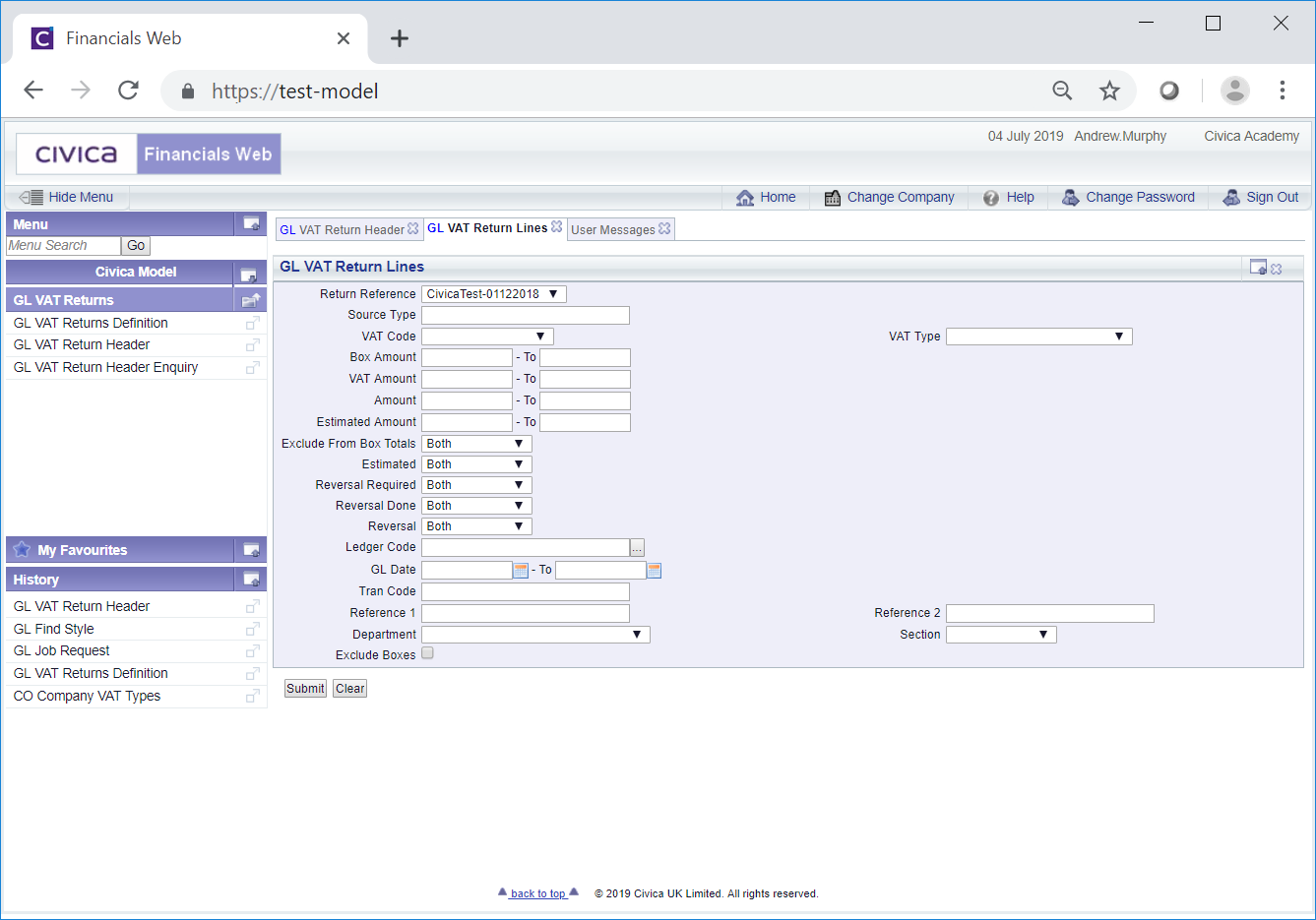The image size is (1316, 920).
Task: Click the Hide Menu label
Action: (x=81, y=197)
